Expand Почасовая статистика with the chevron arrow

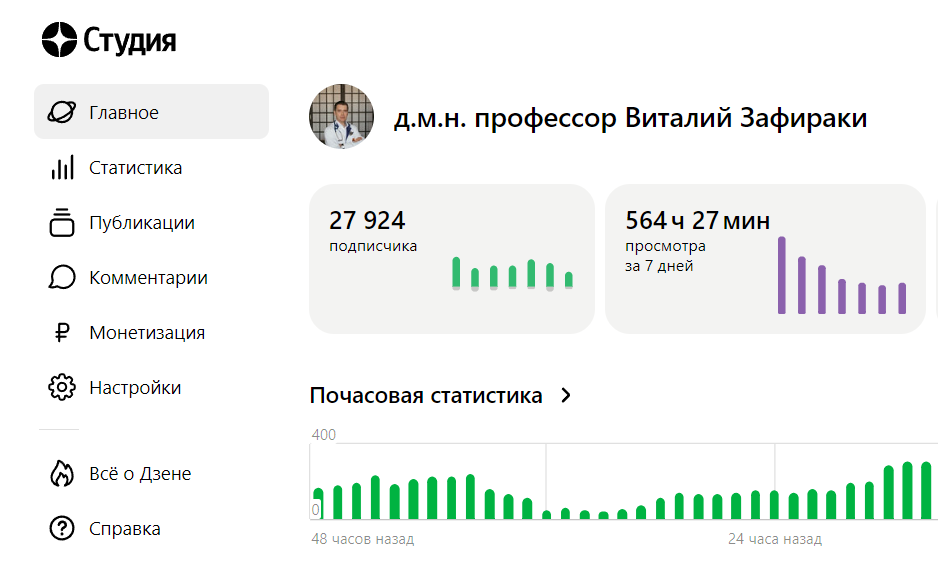pos(566,395)
